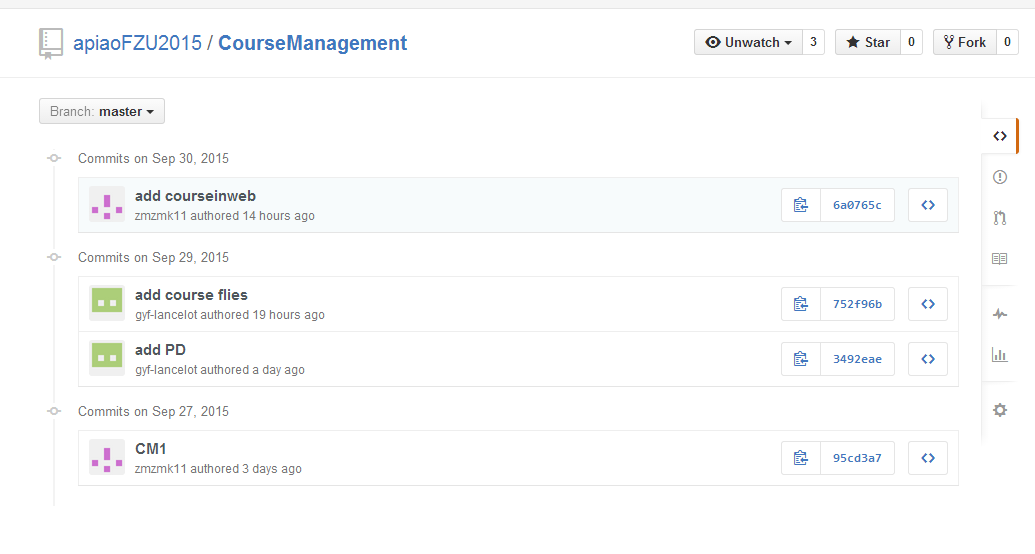The height and width of the screenshot is (554, 1035).
Task: Open the Unwatch dropdown button
Action: coord(749,42)
